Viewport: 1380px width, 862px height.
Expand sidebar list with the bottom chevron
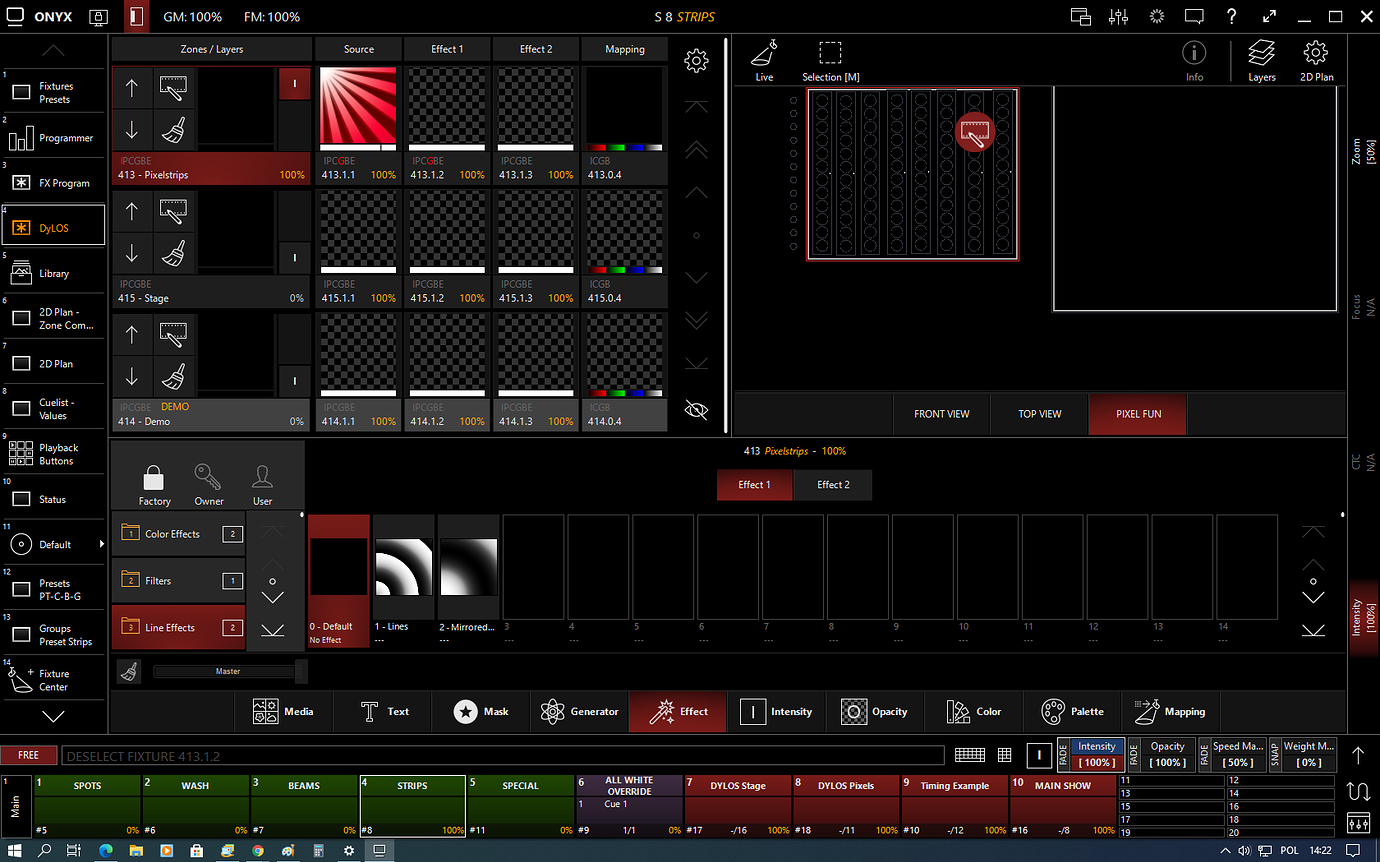click(53, 716)
